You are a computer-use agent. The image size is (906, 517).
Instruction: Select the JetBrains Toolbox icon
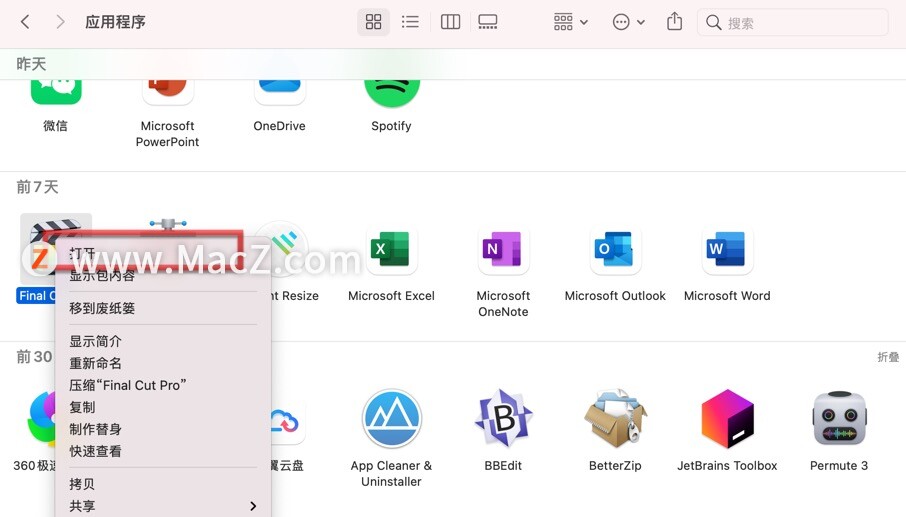pyautogui.click(x=727, y=419)
